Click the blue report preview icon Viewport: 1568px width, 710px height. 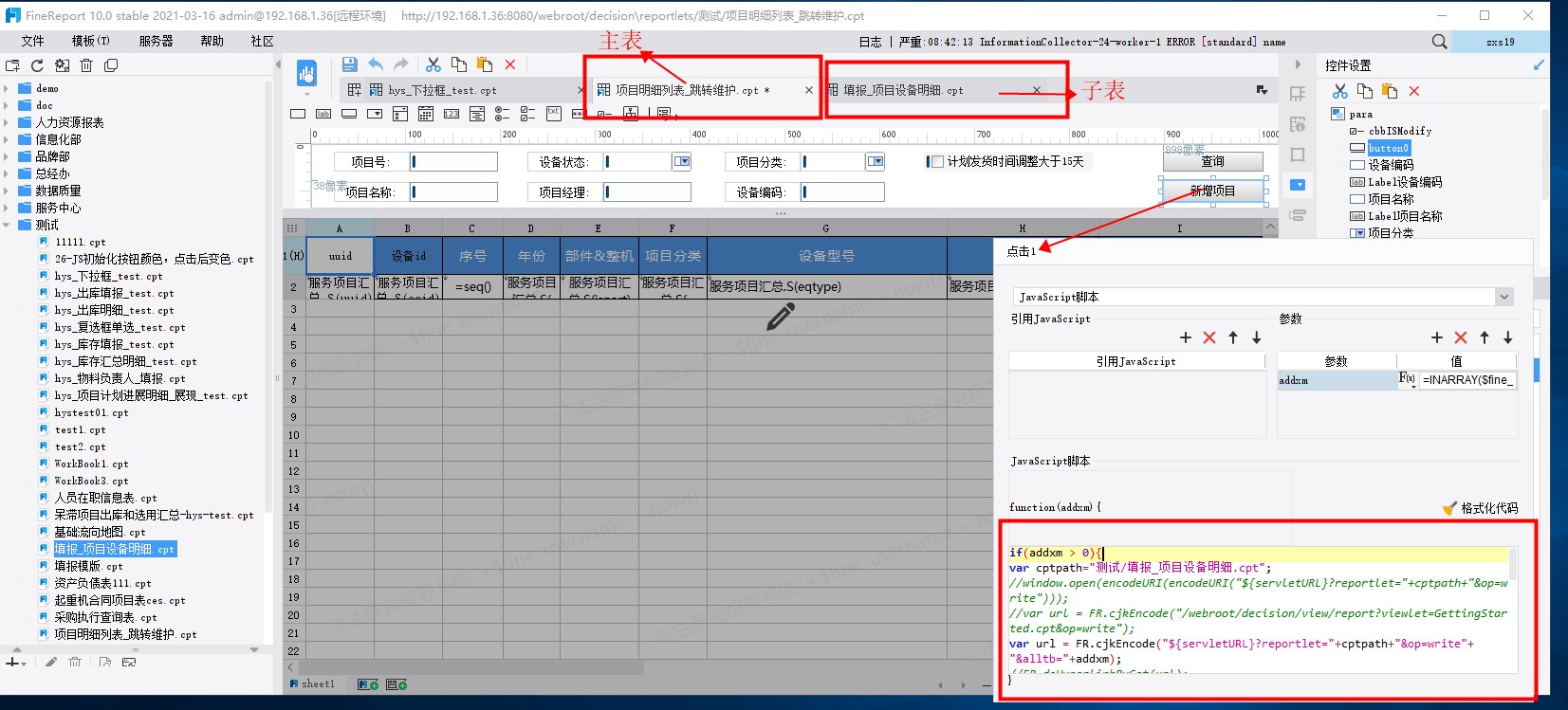tap(306, 73)
